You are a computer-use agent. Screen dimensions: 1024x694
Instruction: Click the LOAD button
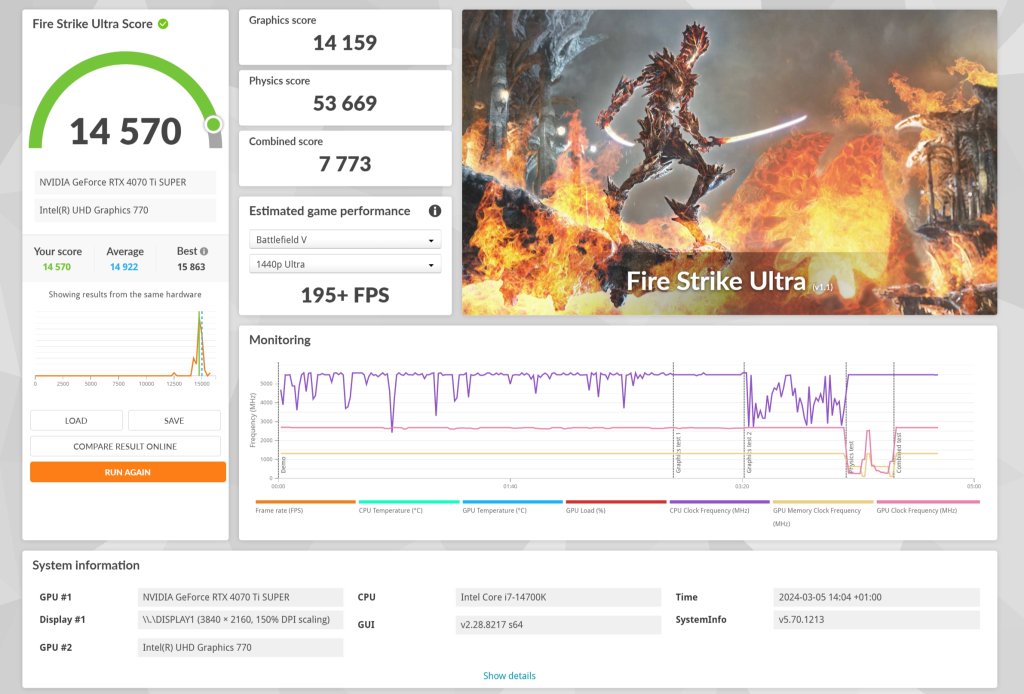click(76, 420)
